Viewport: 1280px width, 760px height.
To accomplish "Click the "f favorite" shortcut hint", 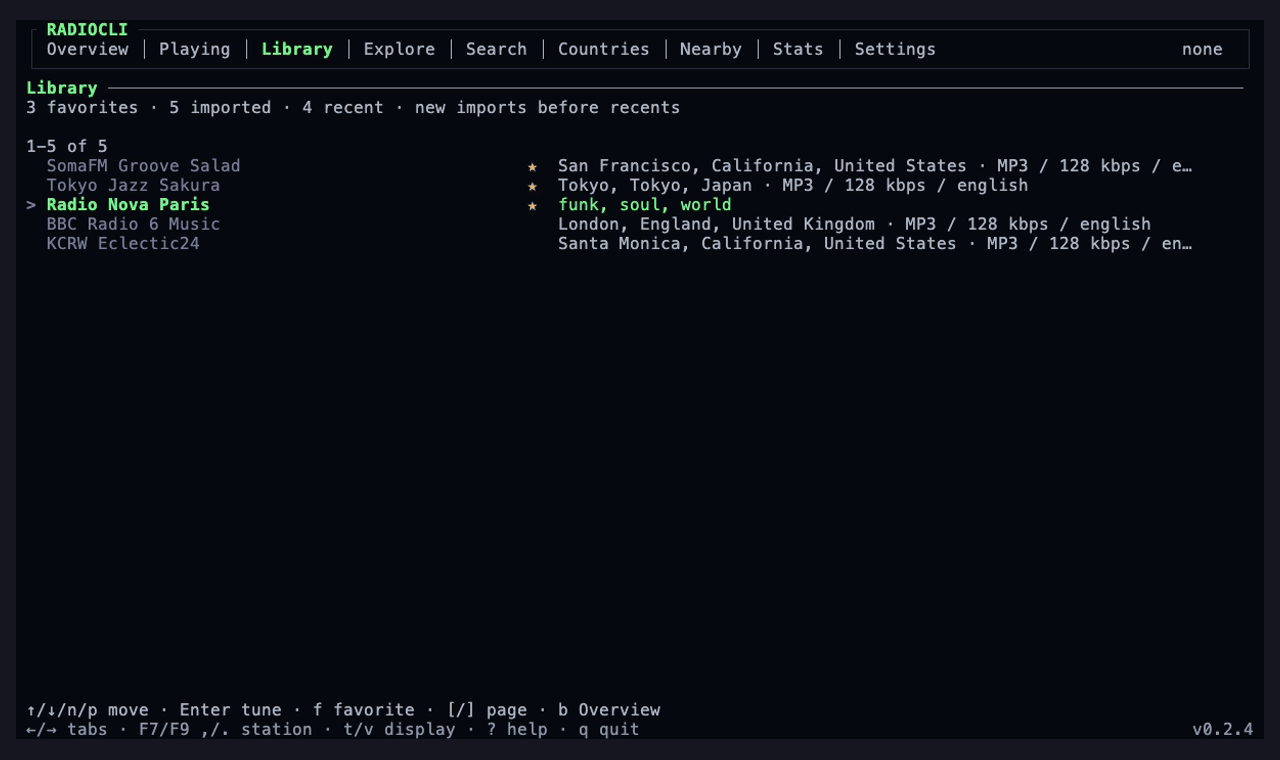I will (x=364, y=710).
